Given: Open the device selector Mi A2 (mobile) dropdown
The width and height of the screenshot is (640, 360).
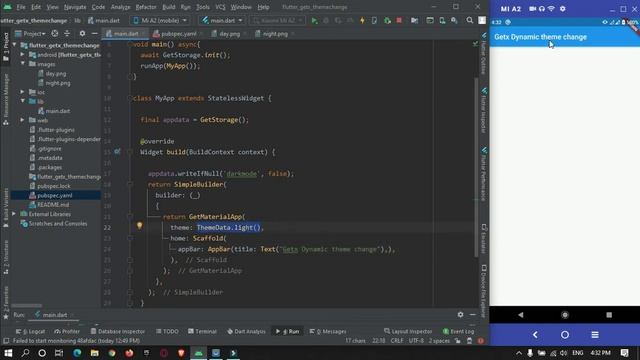Looking at the screenshot, I should click(160, 20).
